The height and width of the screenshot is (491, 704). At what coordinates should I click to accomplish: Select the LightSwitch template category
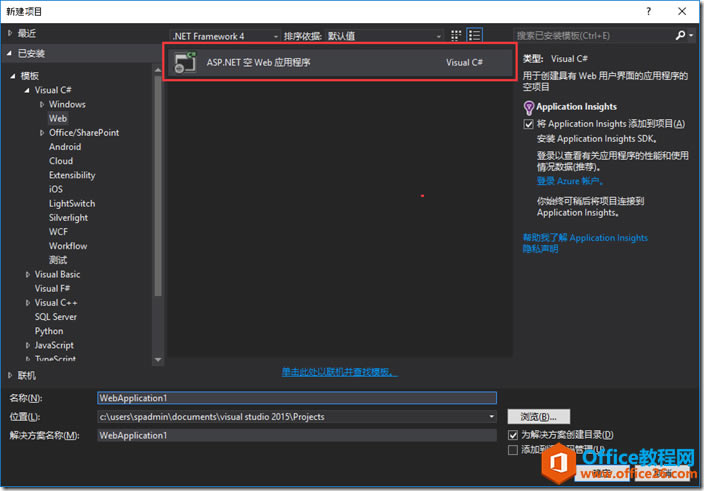click(x=72, y=203)
